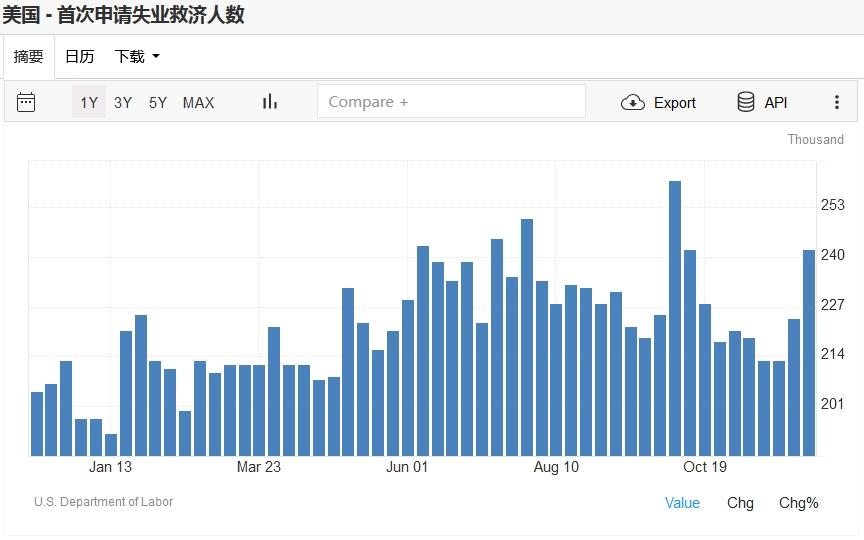Click the last bar on the right
Image resolution: width=864 pixels, height=540 pixels.
click(809, 352)
